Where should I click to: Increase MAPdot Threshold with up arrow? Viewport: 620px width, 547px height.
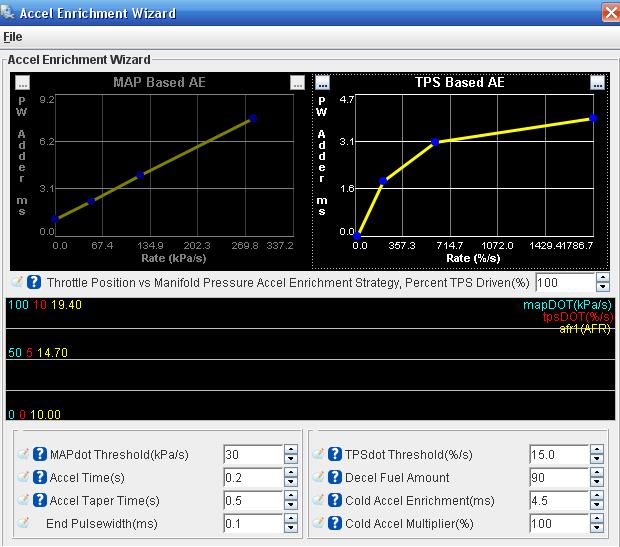(291, 449)
